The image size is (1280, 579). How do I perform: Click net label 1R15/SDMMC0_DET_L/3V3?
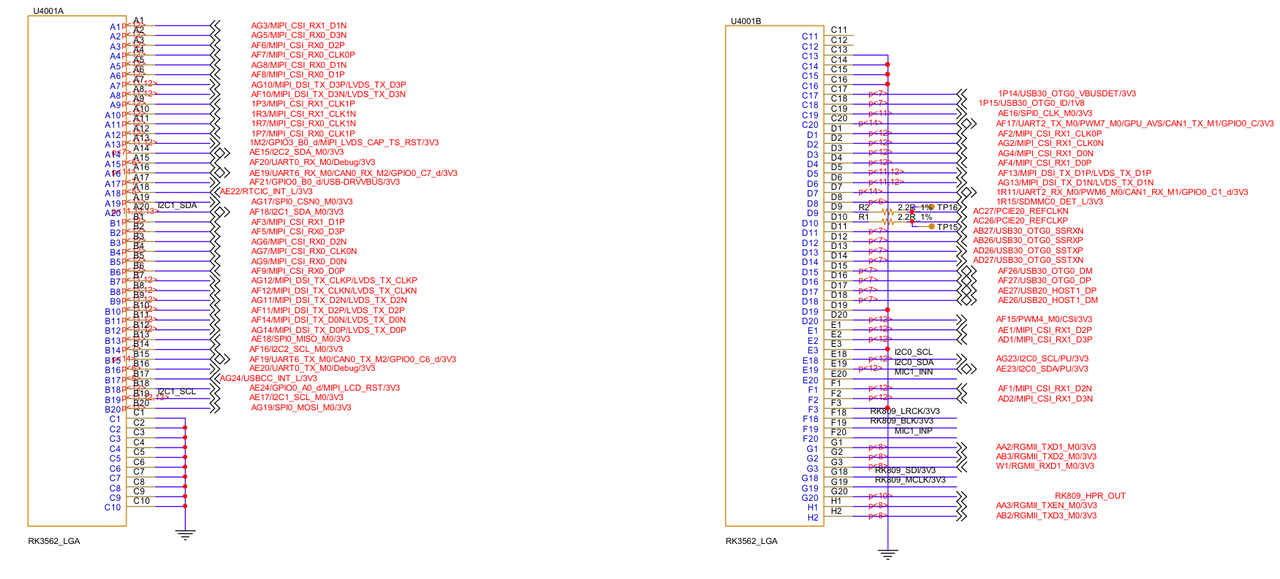pyautogui.click(x=1051, y=201)
